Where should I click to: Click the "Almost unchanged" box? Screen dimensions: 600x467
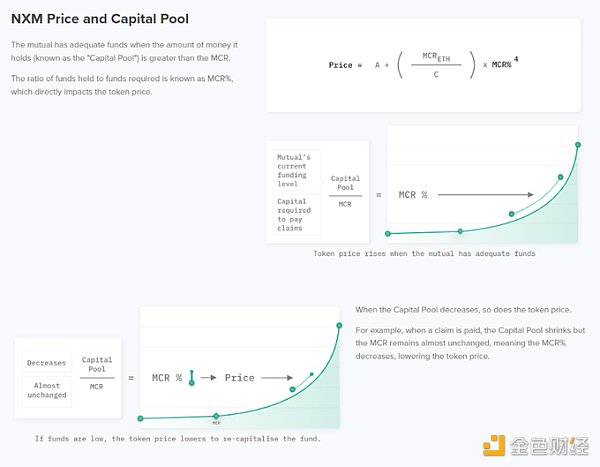point(44,390)
